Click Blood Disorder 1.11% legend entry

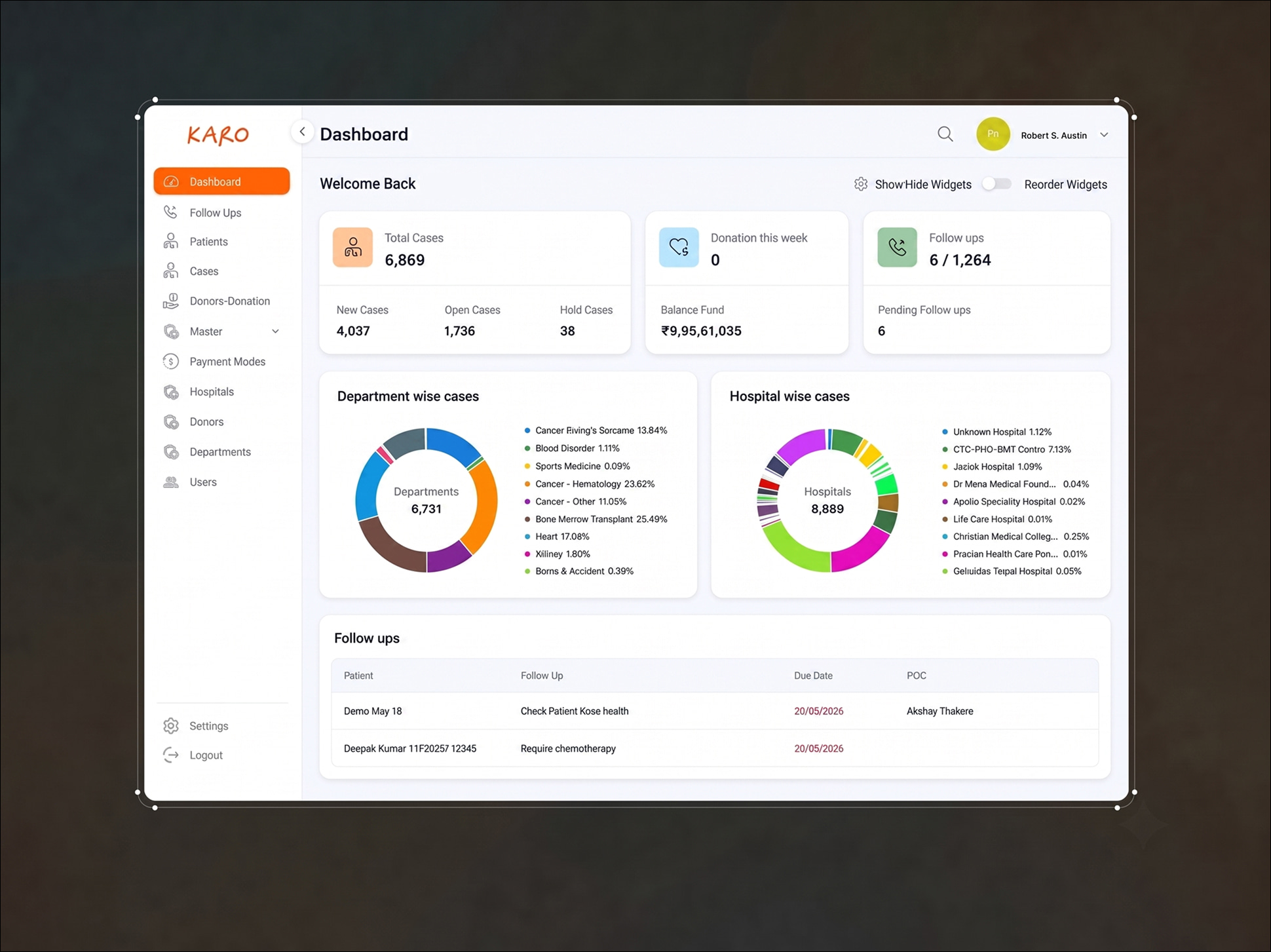pyautogui.click(x=572, y=448)
